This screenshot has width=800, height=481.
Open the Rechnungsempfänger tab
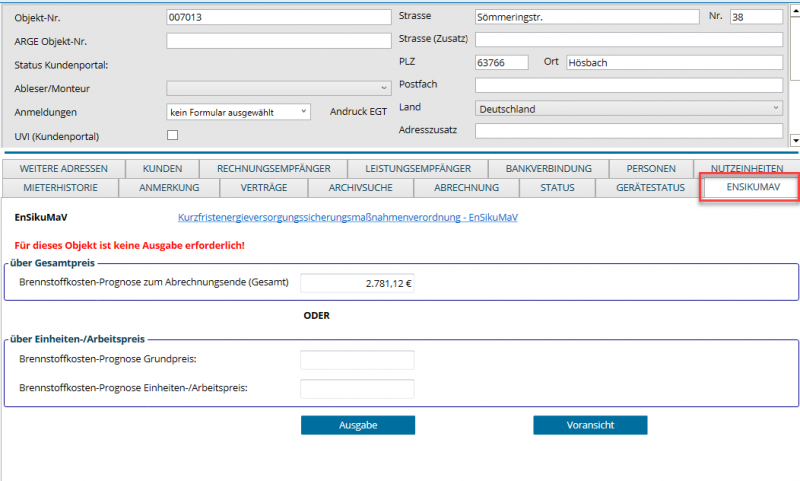(x=273, y=168)
